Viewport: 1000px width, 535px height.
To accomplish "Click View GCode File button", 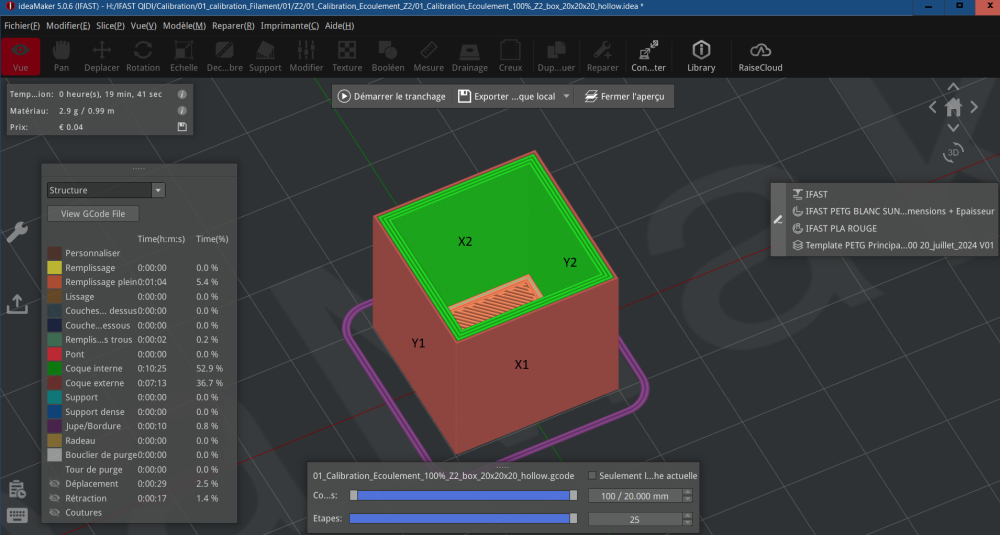I will [93, 214].
